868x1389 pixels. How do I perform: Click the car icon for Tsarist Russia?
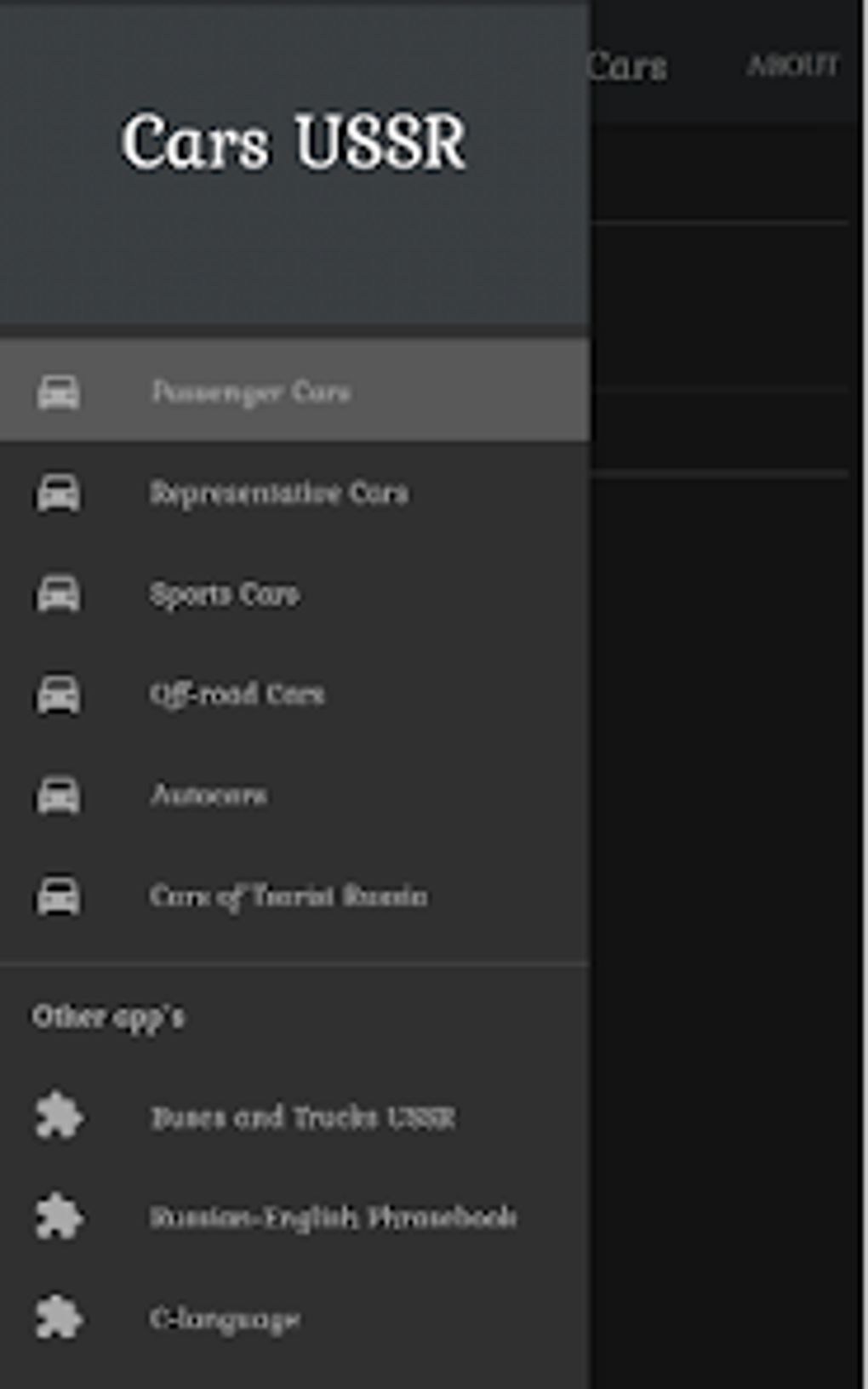(58, 896)
